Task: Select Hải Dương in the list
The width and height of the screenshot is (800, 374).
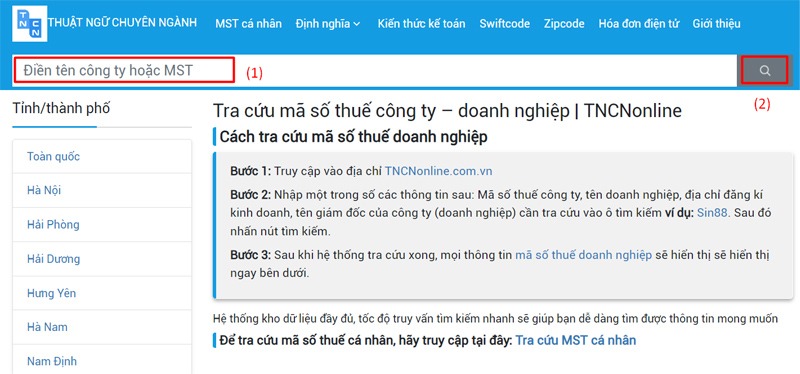Action: (102, 259)
